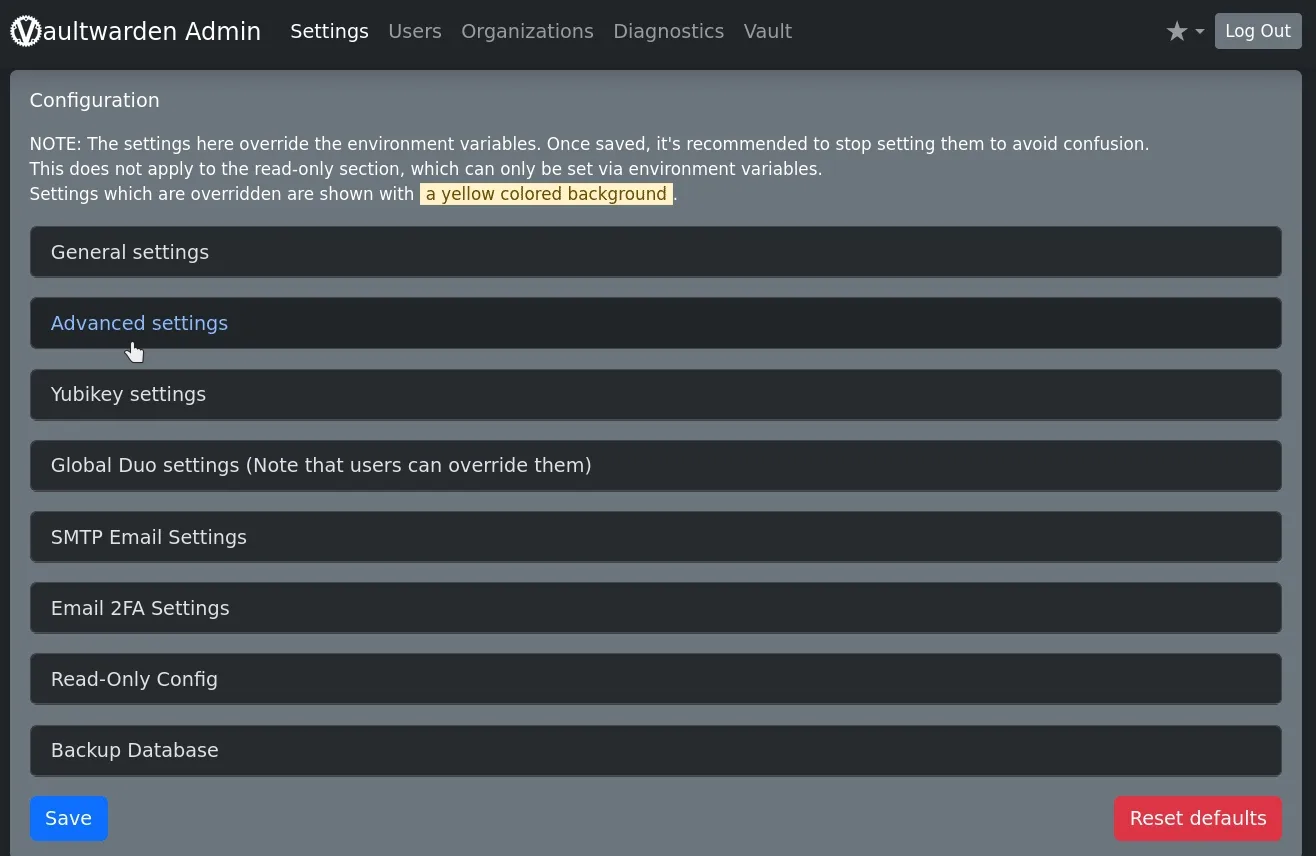Click the Log Out button
1316x856 pixels.
click(1257, 31)
